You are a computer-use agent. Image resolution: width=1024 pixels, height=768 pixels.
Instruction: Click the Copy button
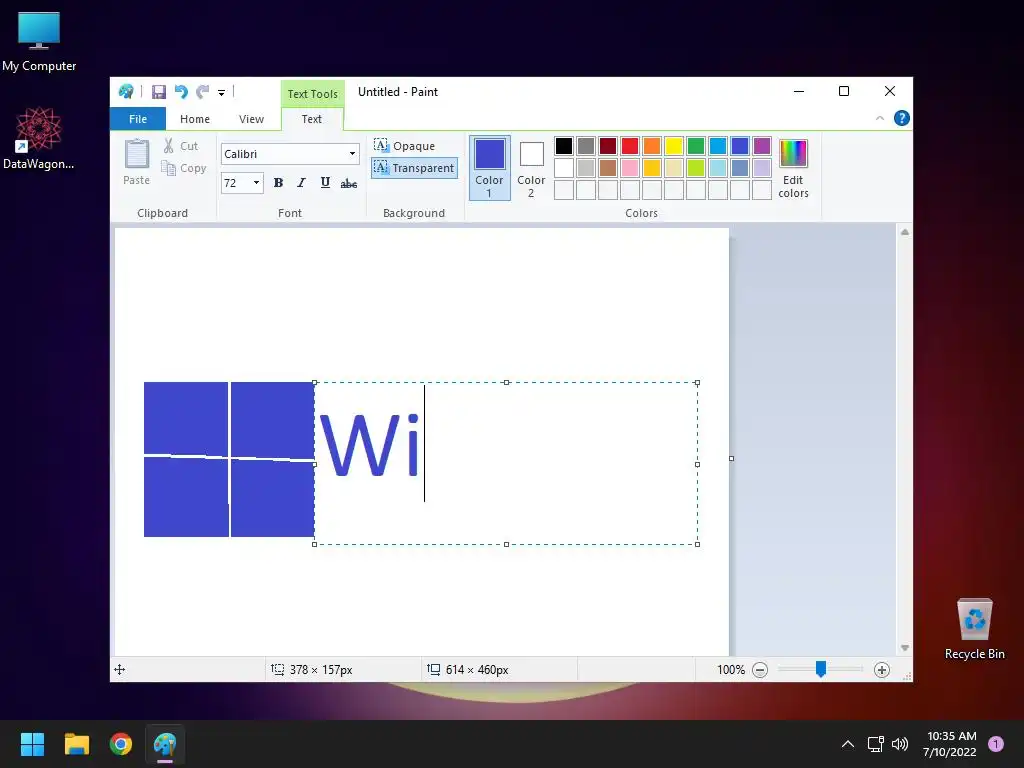(x=184, y=168)
